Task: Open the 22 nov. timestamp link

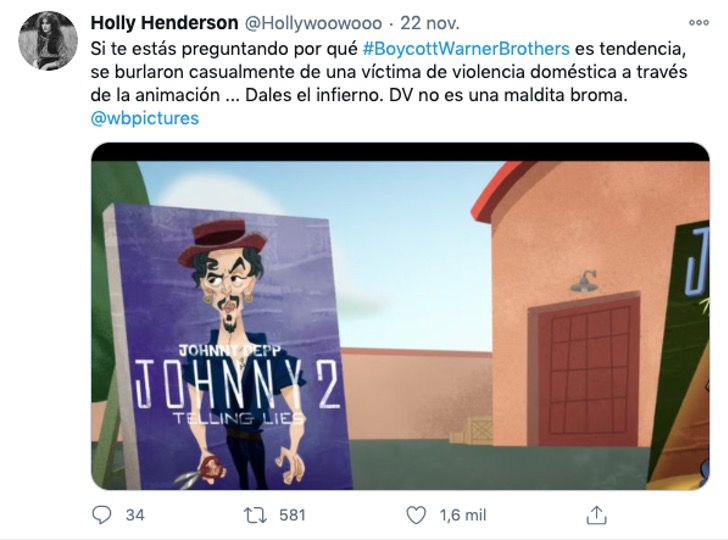Action: 430,23
